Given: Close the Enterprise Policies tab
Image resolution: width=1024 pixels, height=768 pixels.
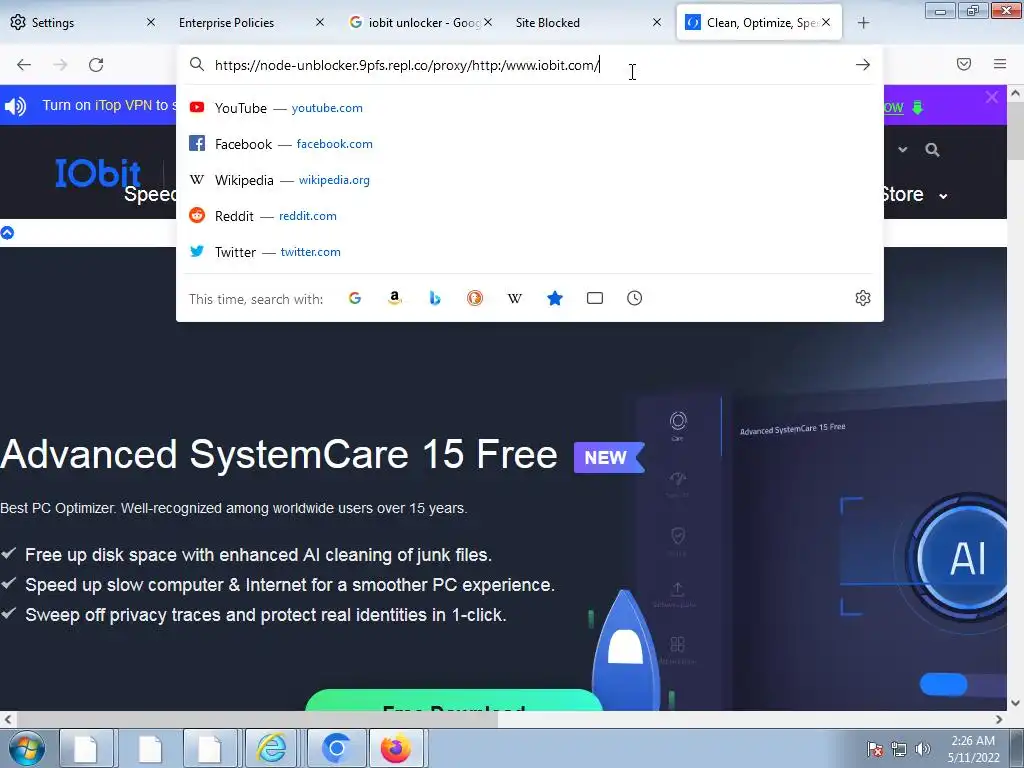Looking at the screenshot, I should click(319, 22).
